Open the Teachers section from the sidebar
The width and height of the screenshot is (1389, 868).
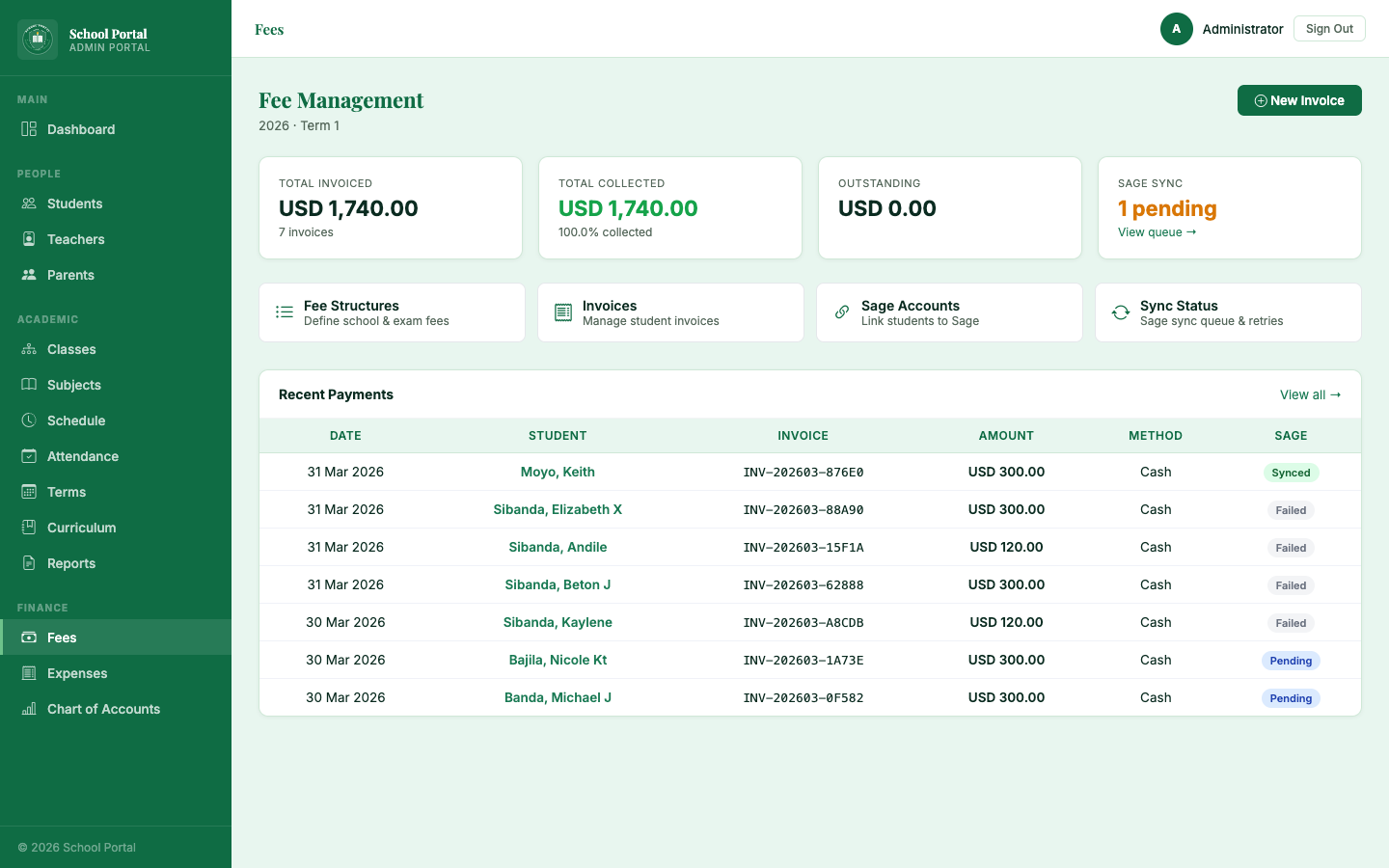74,238
